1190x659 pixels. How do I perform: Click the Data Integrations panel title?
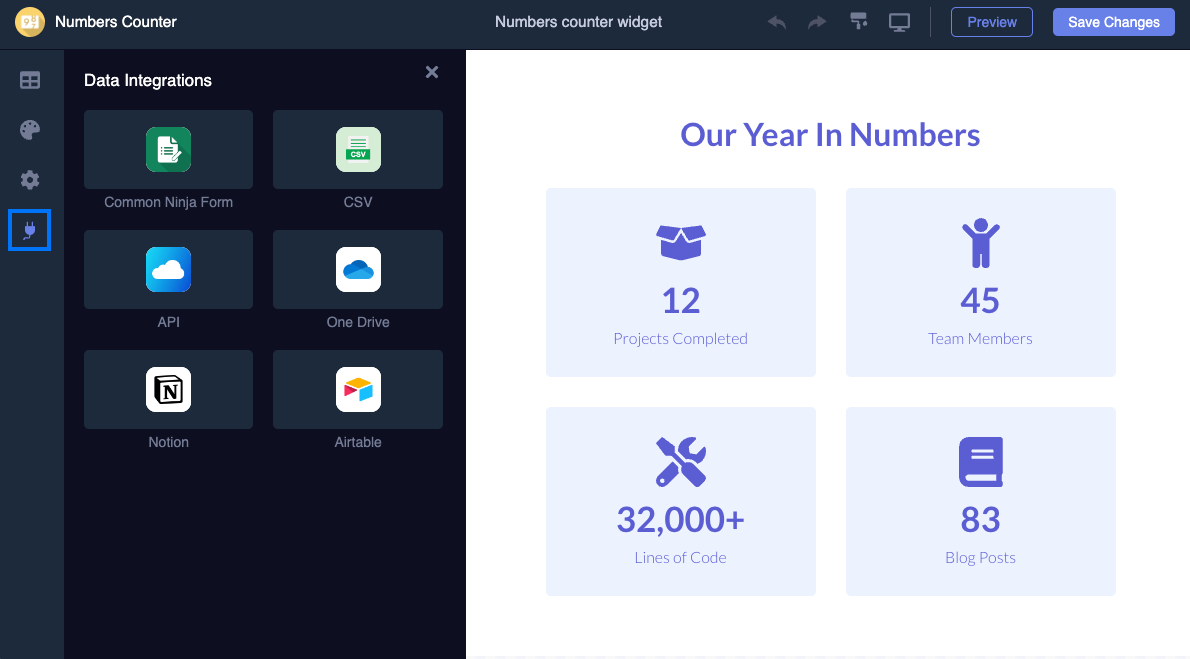pyautogui.click(x=148, y=80)
